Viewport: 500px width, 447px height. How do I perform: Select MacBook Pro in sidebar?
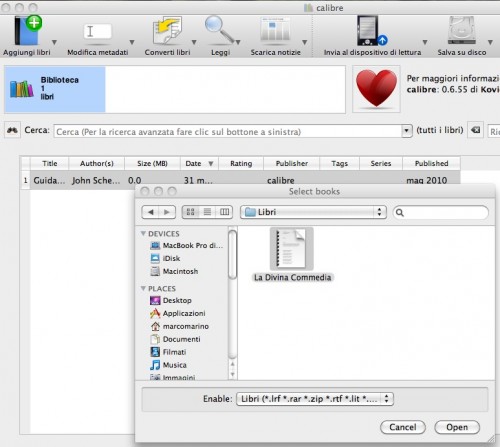(x=187, y=245)
